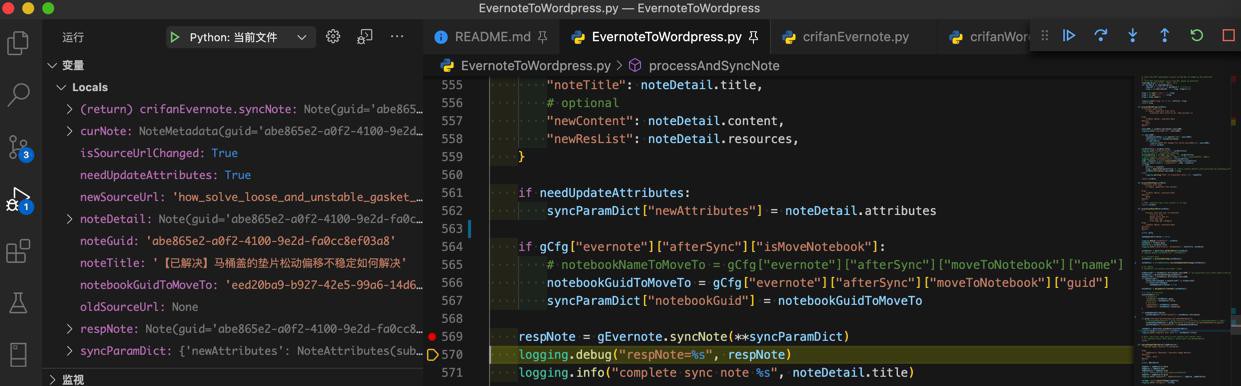This screenshot has width=1241, height=386.
Task: Open Source Control view with badge 3
Action: [18, 147]
